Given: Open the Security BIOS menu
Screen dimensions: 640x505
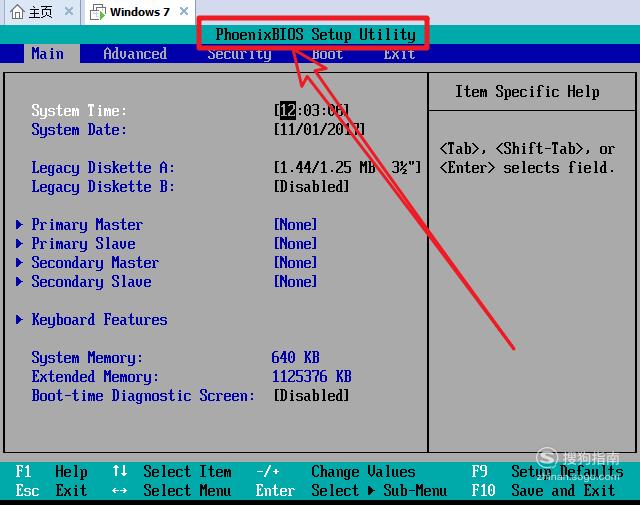Looking at the screenshot, I should coord(239,55).
